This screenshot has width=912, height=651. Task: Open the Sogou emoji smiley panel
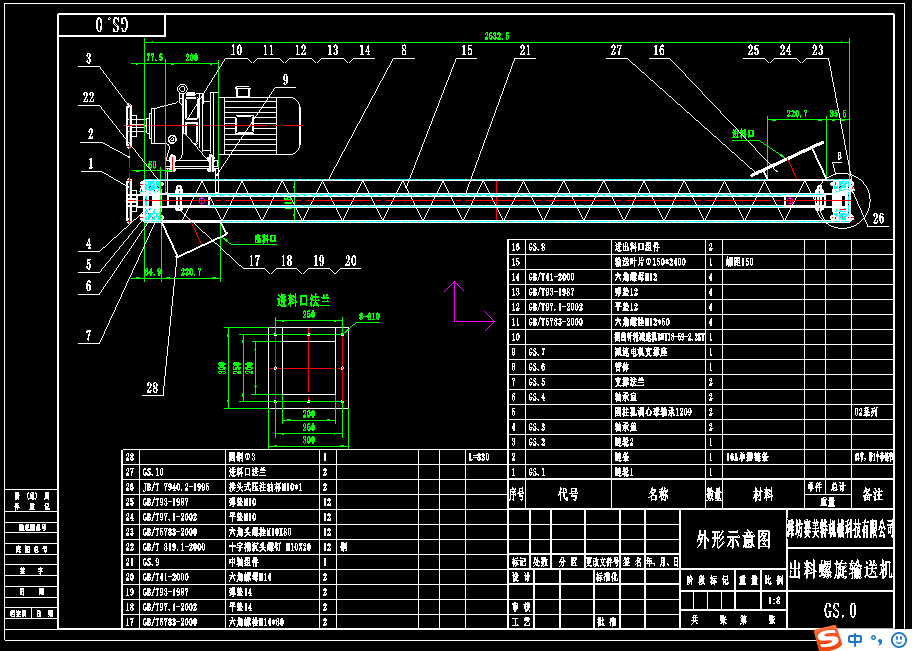tap(898, 640)
